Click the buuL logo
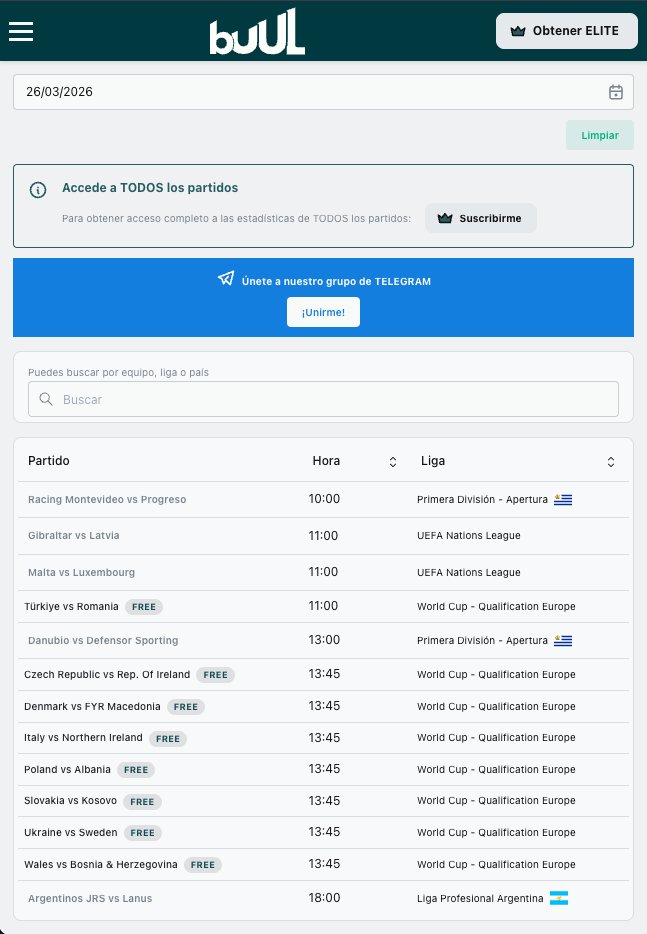The height and width of the screenshot is (934, 647). coord(257,32)
